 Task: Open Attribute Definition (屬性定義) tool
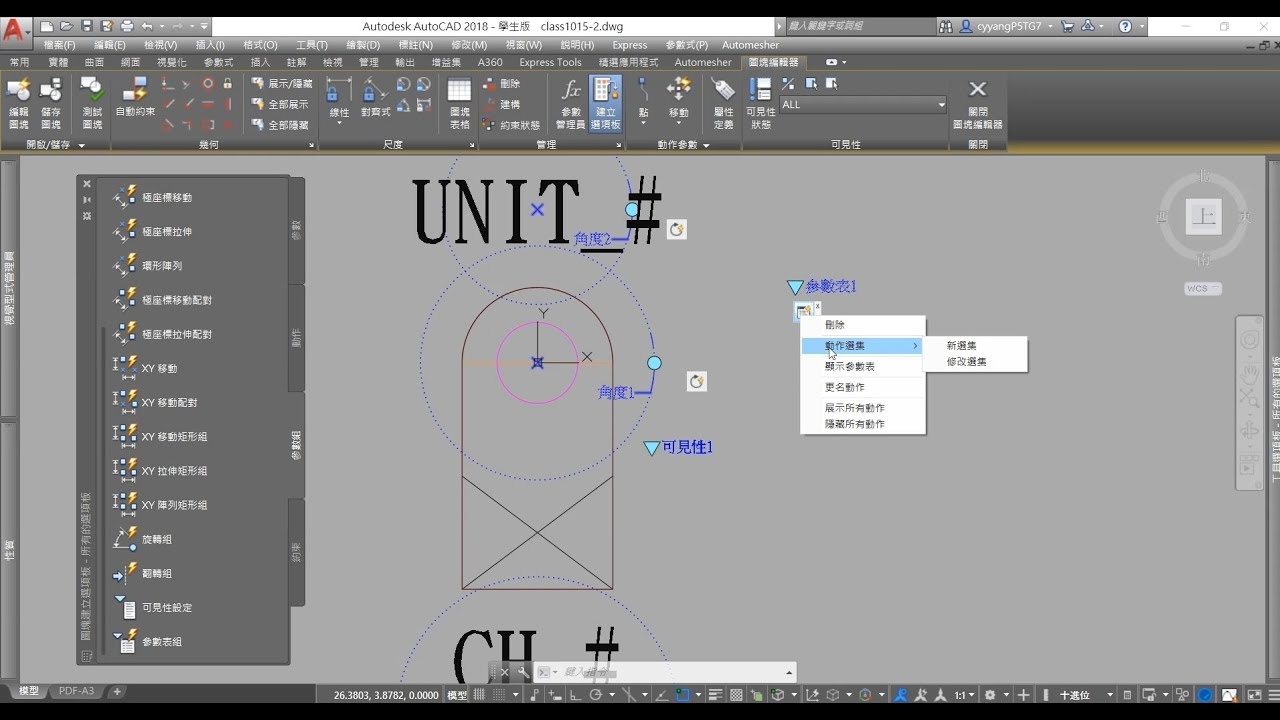723,103
